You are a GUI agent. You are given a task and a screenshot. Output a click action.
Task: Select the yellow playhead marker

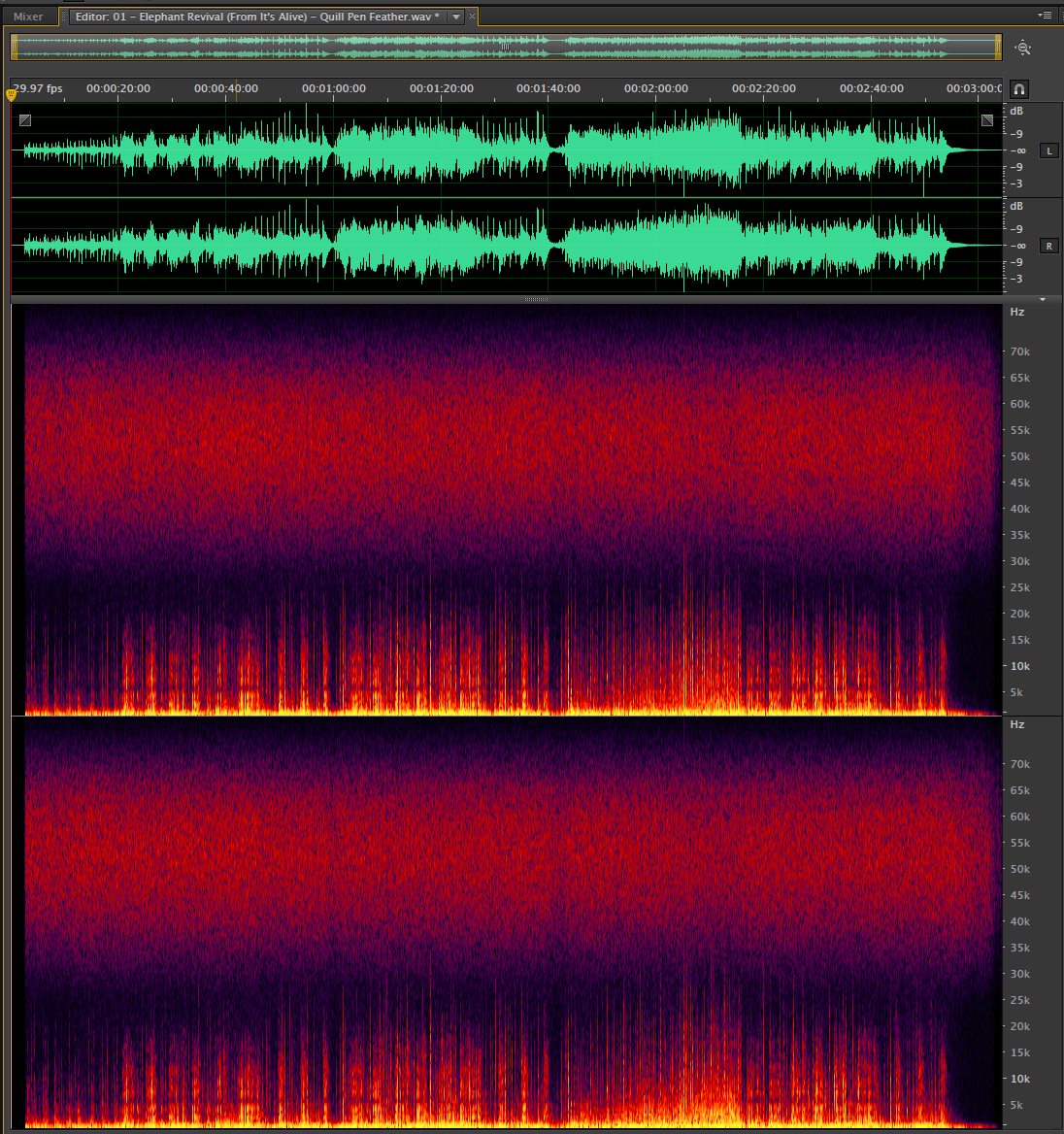pos(11,94)
